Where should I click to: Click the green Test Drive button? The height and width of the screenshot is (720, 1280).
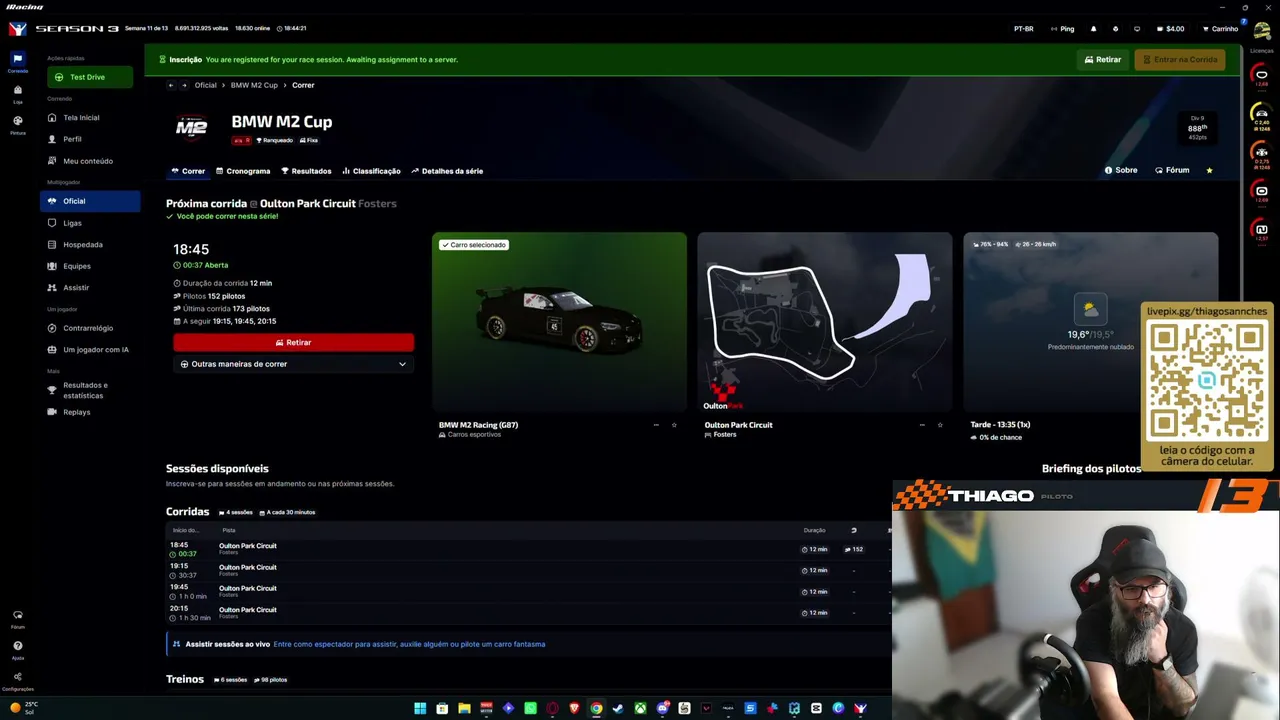pos(90,77)
